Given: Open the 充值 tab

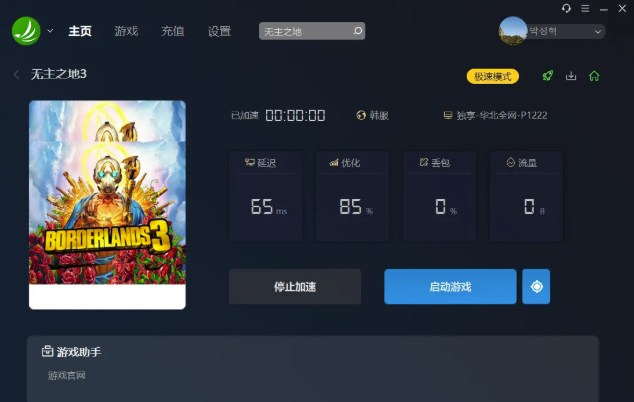Looking at the screenshot, I should [173, 31].
